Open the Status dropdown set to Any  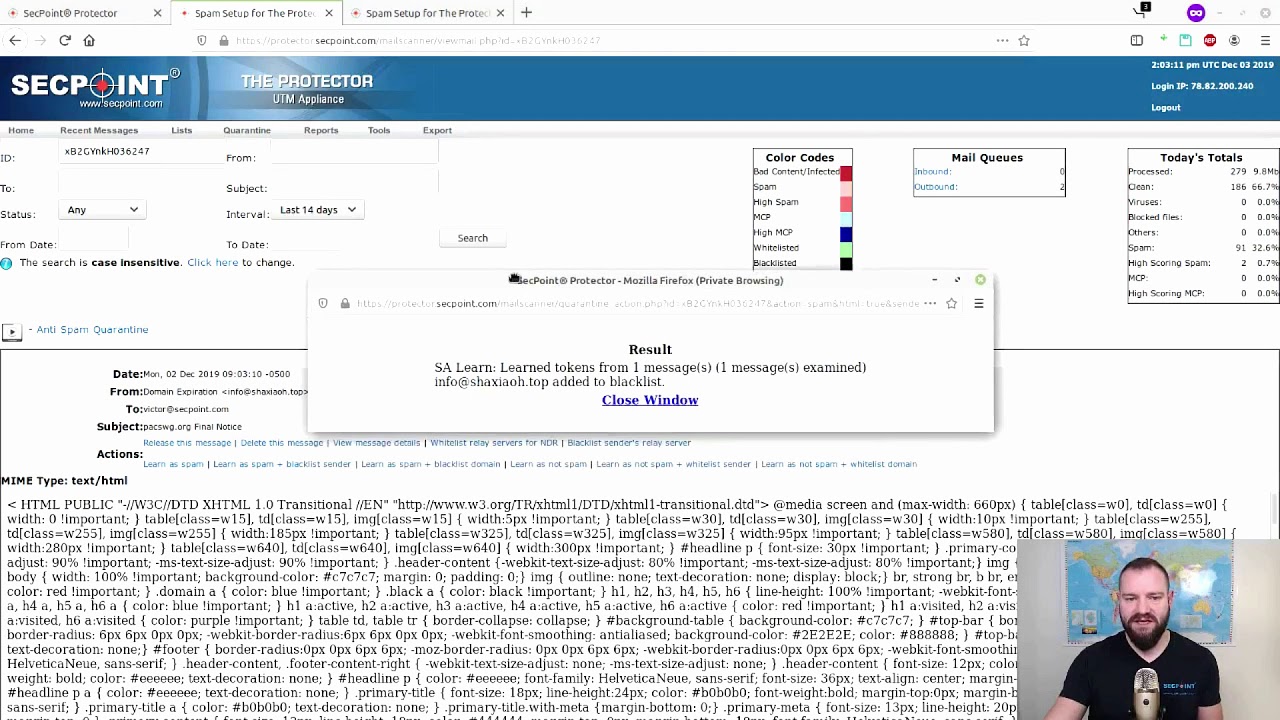coord(101,210)
